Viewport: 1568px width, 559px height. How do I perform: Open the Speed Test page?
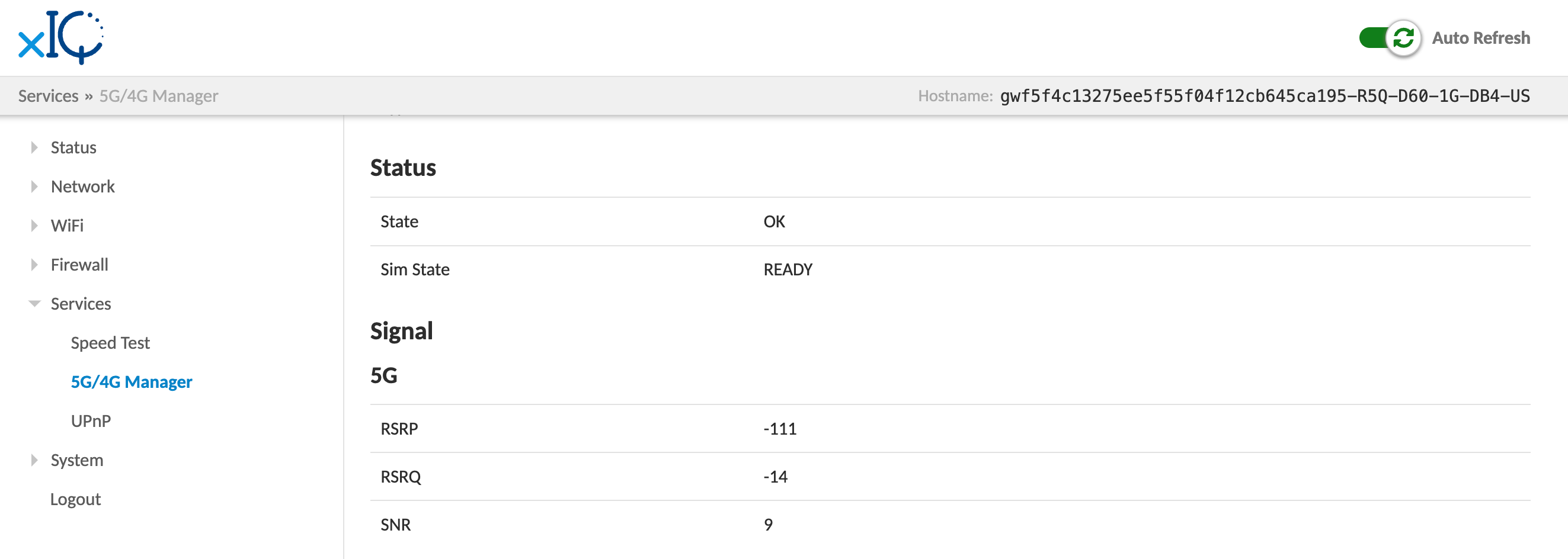pyautogui.click(x=110, y=343)
